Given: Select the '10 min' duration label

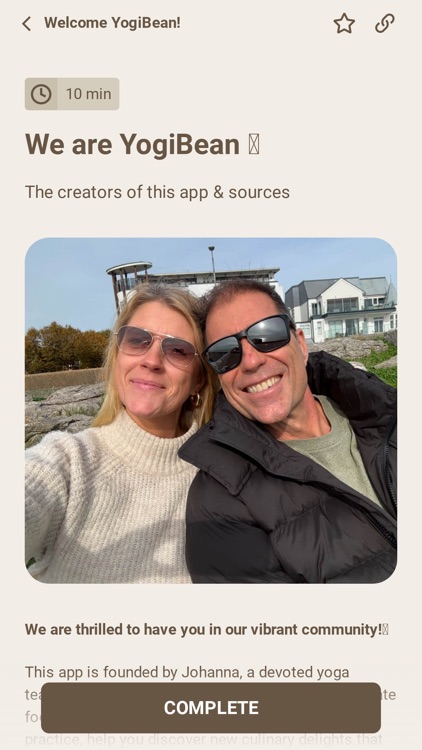Looking at the screenshot, I should click(x=89, y=94).
